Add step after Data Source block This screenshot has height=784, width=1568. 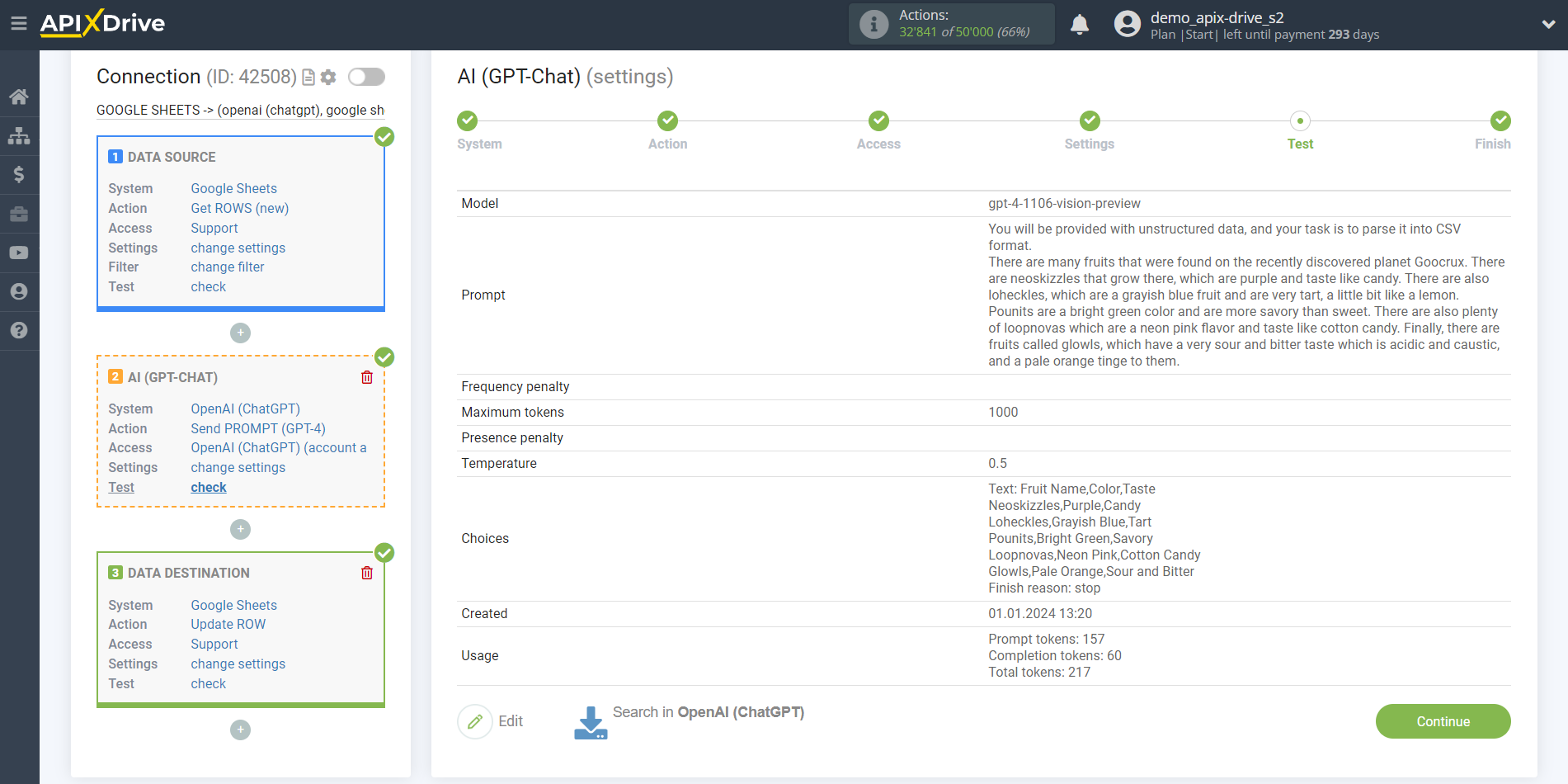[x=240, y=333]
